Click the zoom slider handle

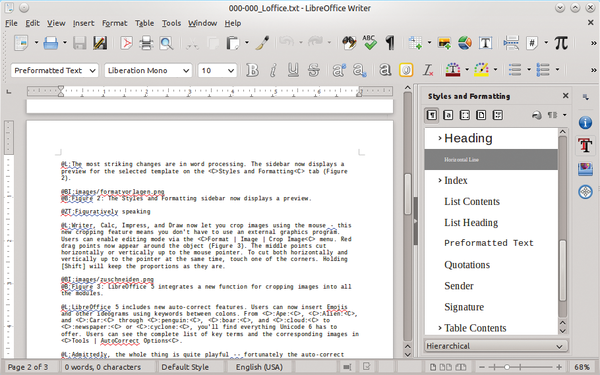(507, 367)
